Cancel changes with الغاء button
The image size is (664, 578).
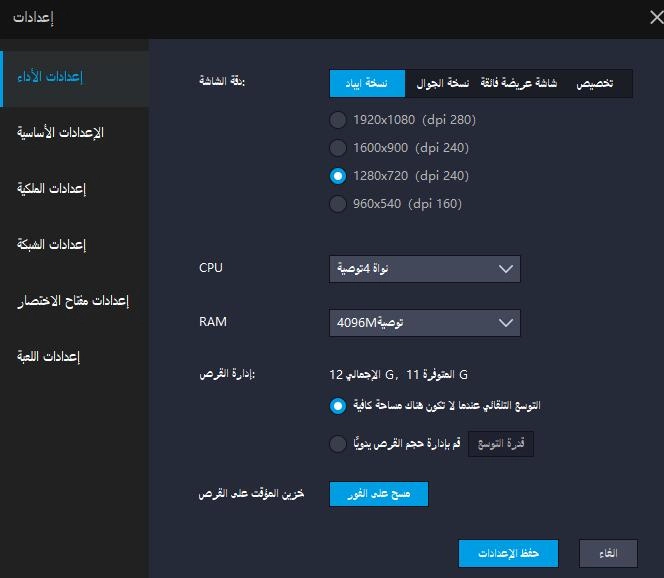(608, 553)
